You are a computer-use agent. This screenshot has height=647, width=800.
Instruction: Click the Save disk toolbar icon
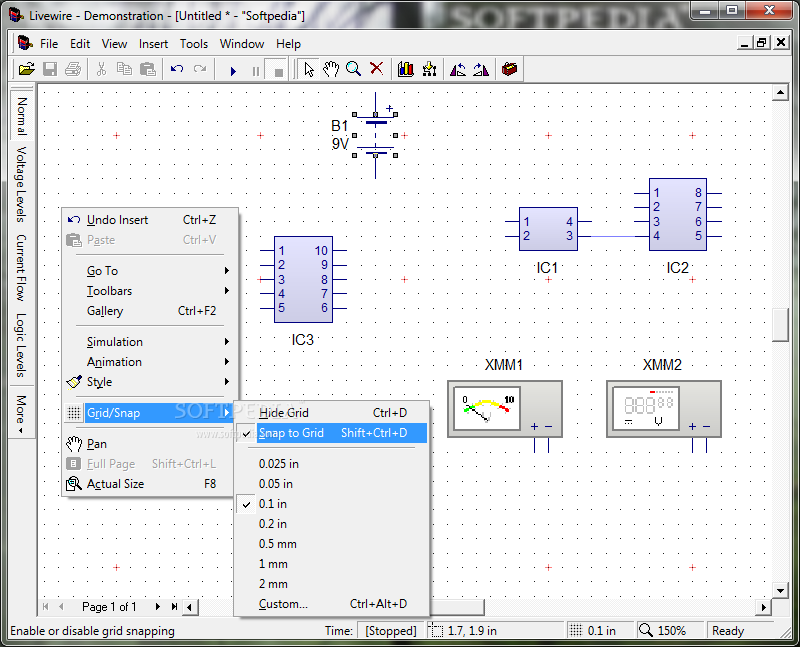pos(49,69)
